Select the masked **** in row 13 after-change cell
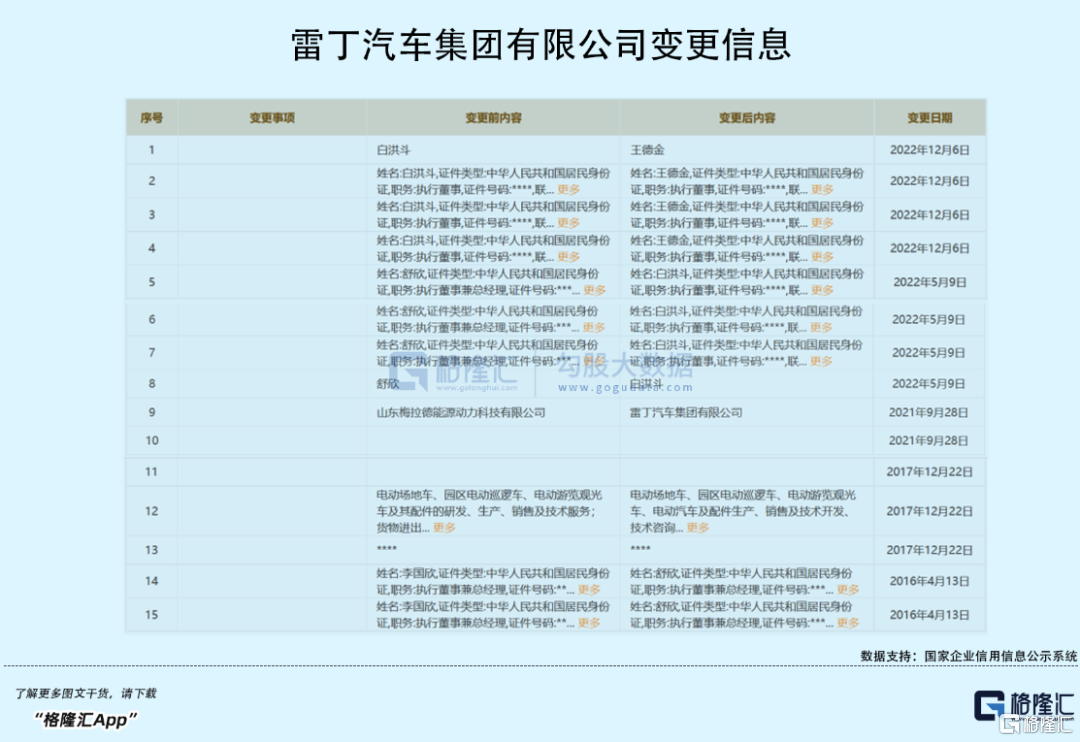The image size is (1080, 742). (x=640, y=549)
